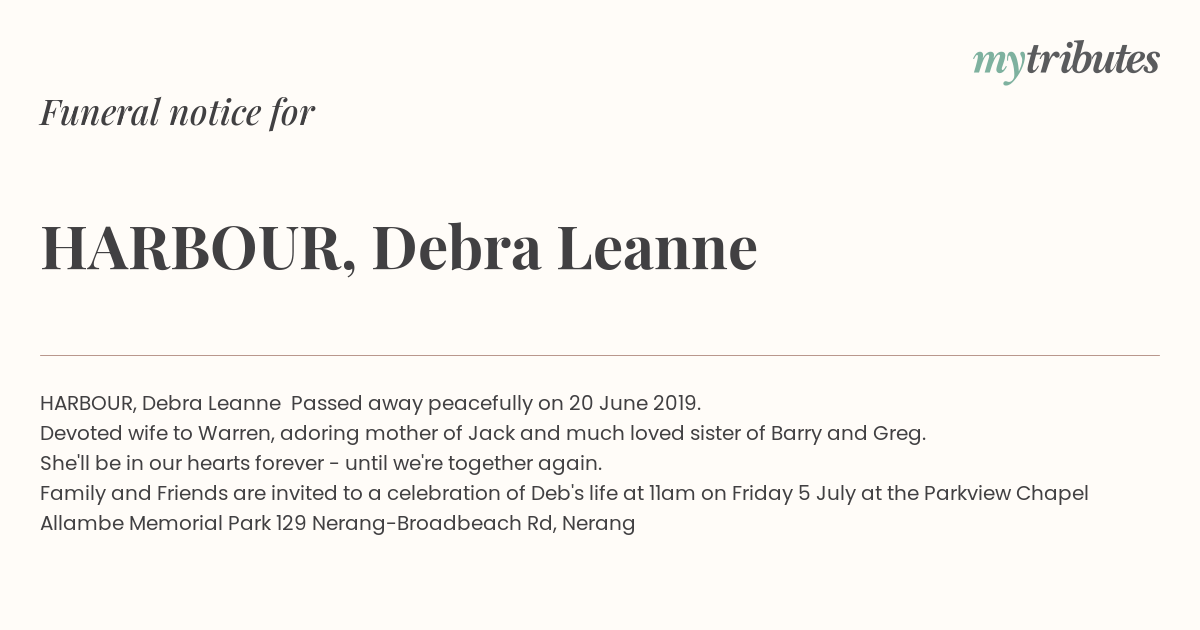This screenshot has width=1200, height=630.
Task: Click the name "Warren" in notice text
Action: [236, 433]
